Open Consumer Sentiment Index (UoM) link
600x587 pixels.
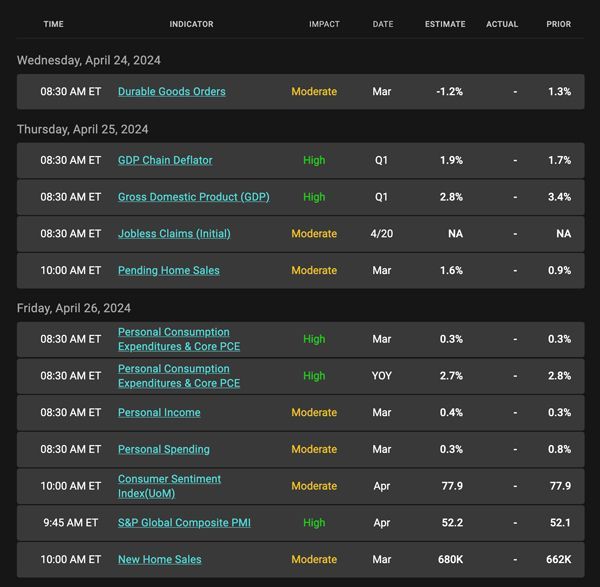[169, 486]
